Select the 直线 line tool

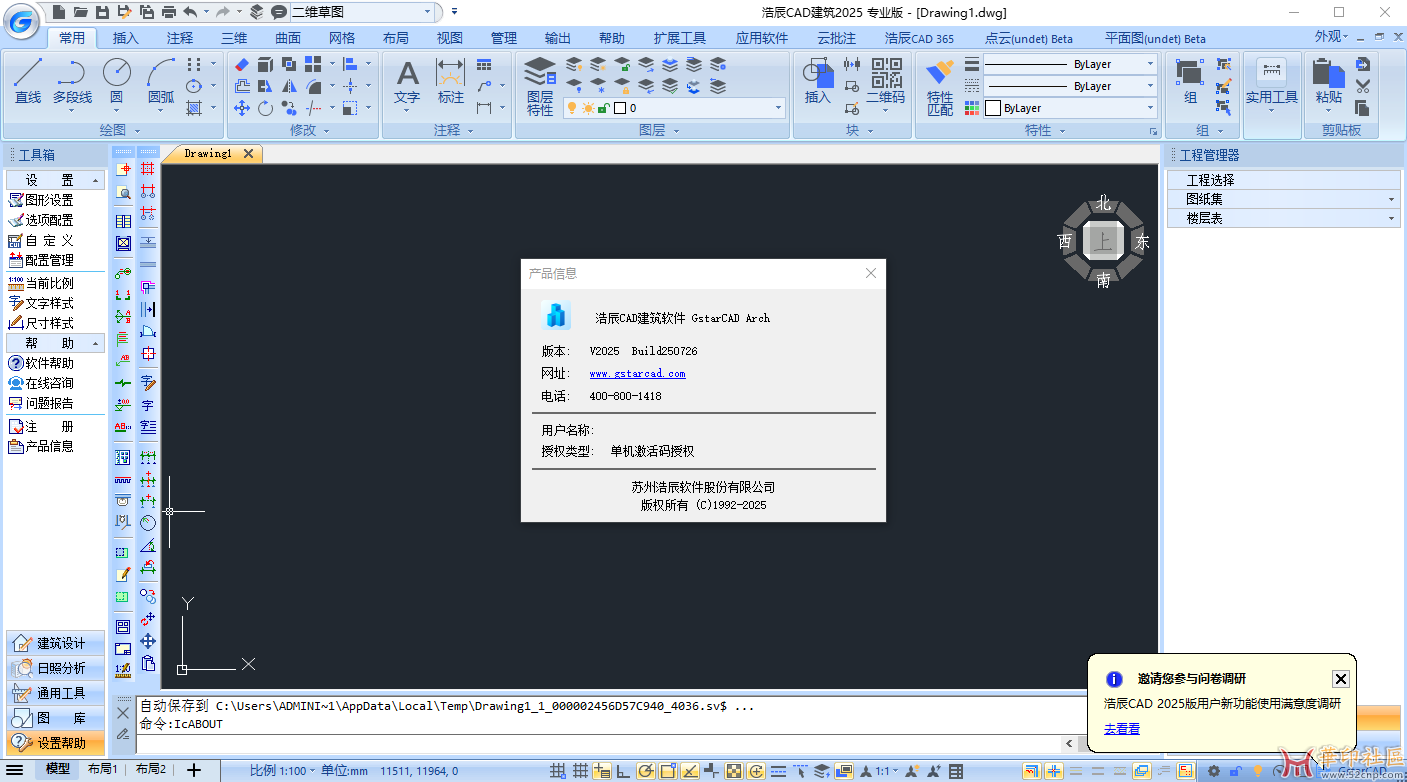tap(28, 82)
